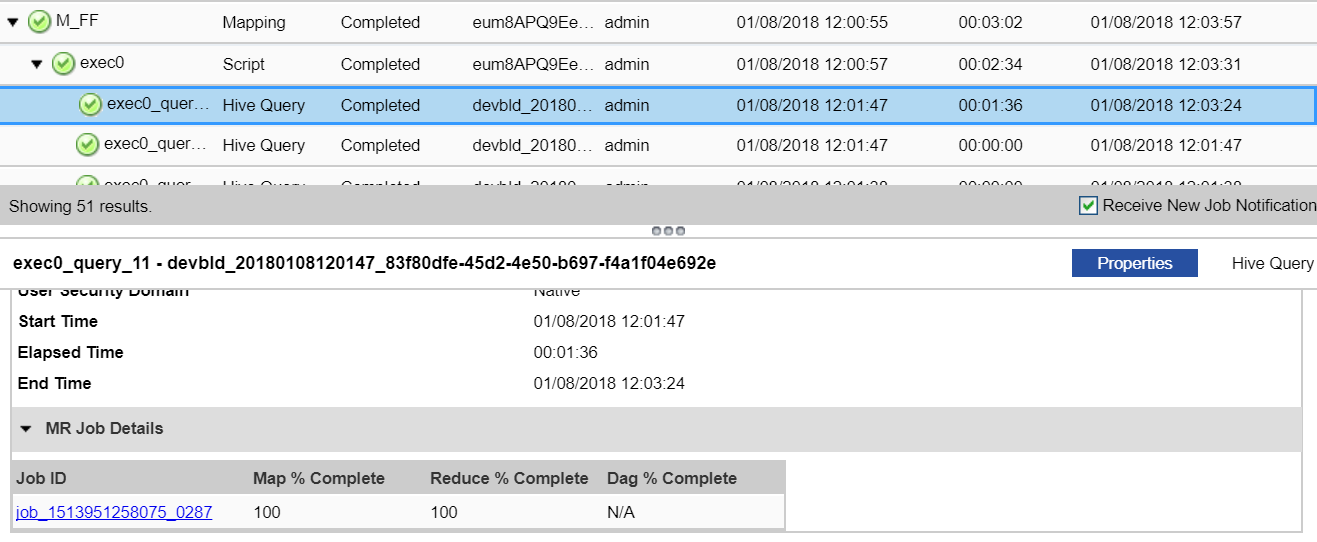Click the green status icon beside M_FF
This screenshot has width=1317, height=542.
point(39,21)
